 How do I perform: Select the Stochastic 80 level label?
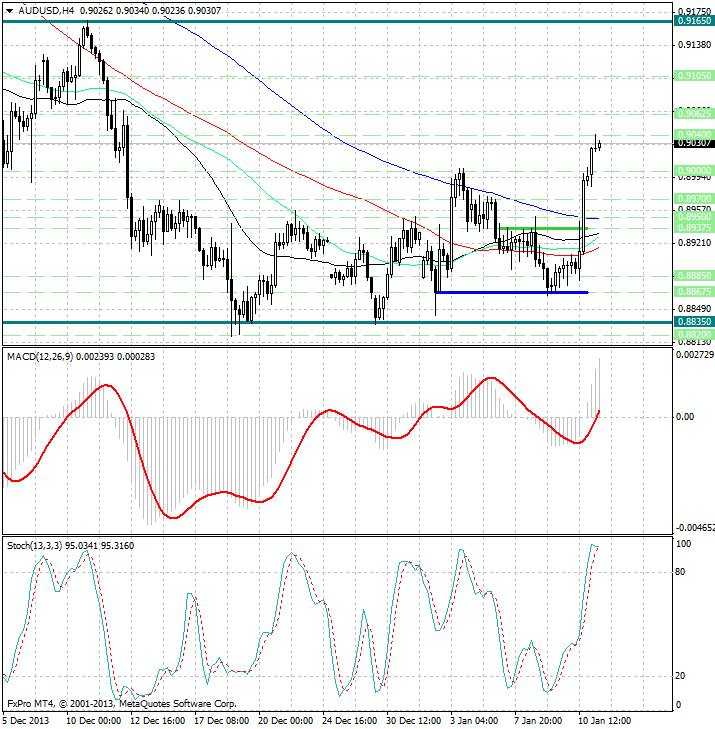680,571
